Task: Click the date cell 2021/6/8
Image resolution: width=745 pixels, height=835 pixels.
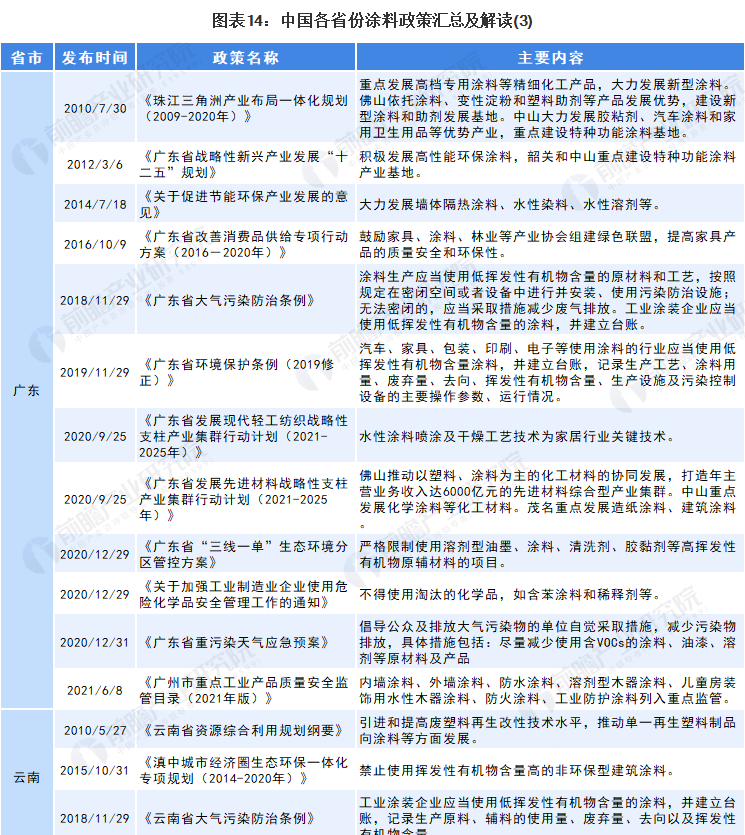Action: [x=94, y=690]
